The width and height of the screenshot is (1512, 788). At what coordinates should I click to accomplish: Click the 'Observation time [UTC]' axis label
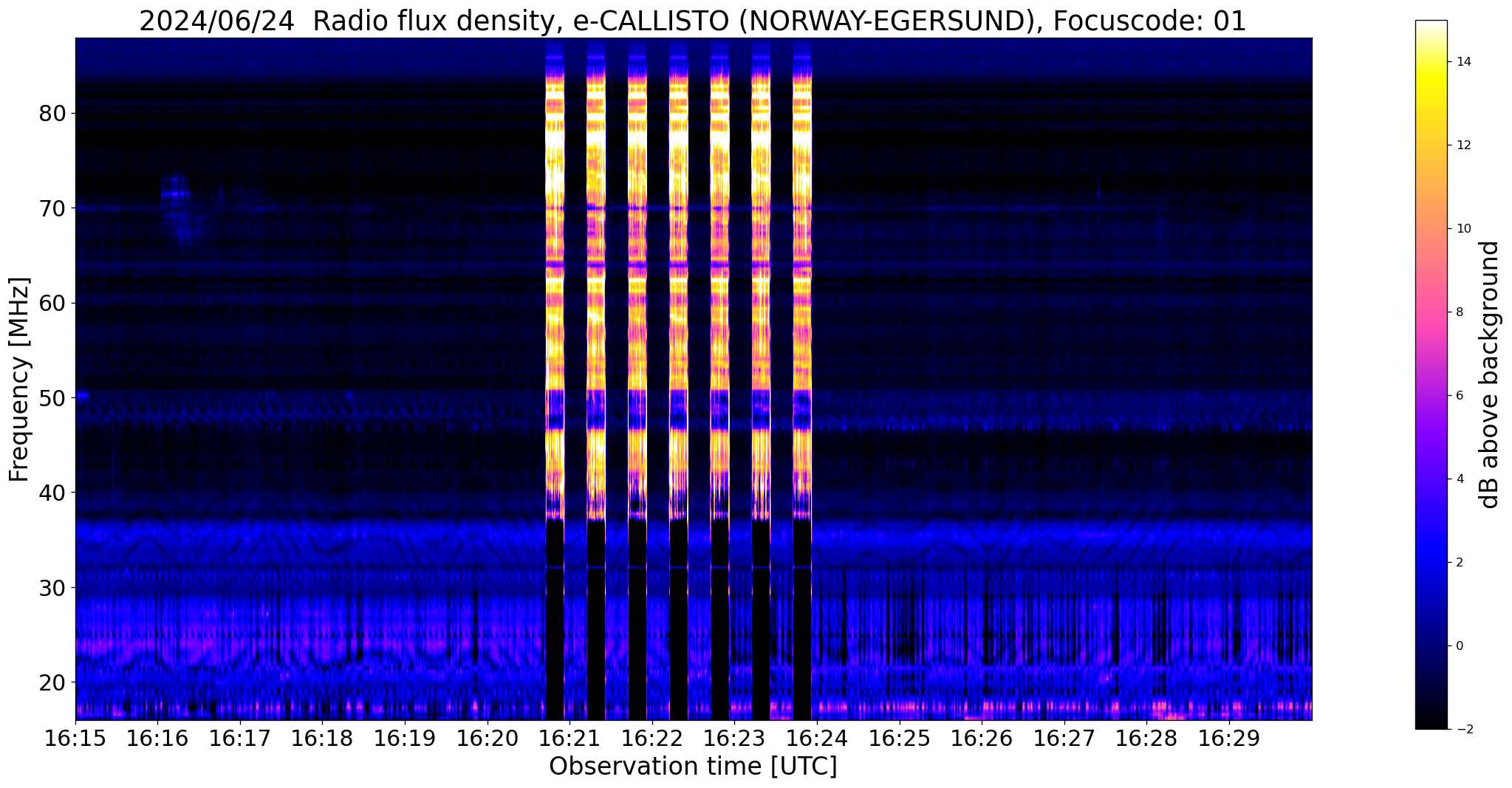pos(693,767)
